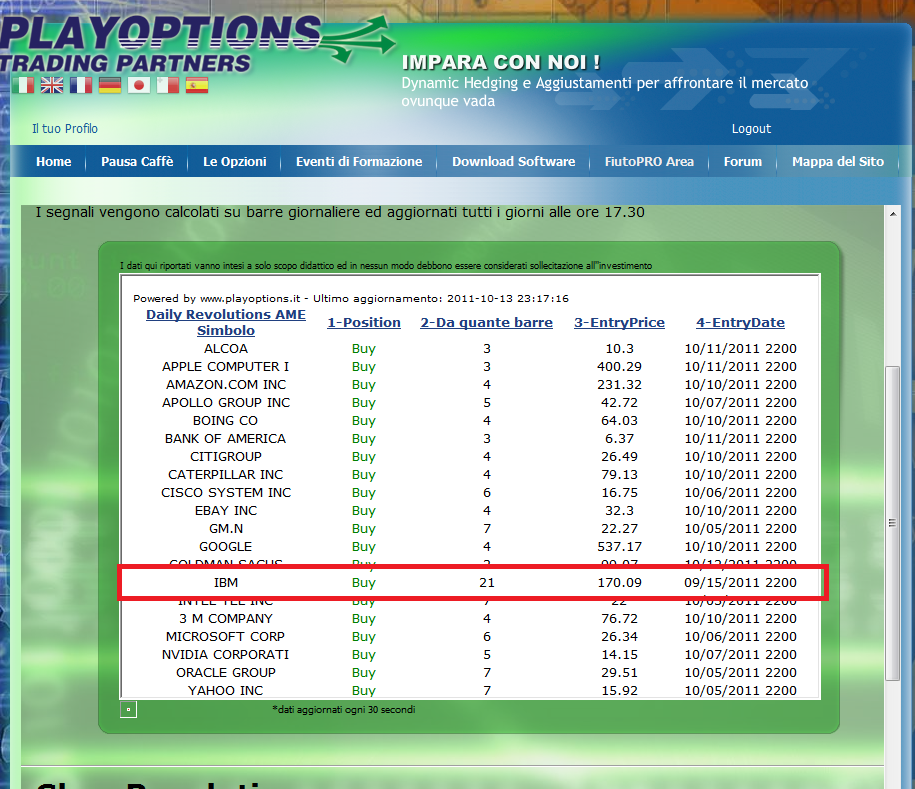Switch site language to Italian flag

point(23,85)
